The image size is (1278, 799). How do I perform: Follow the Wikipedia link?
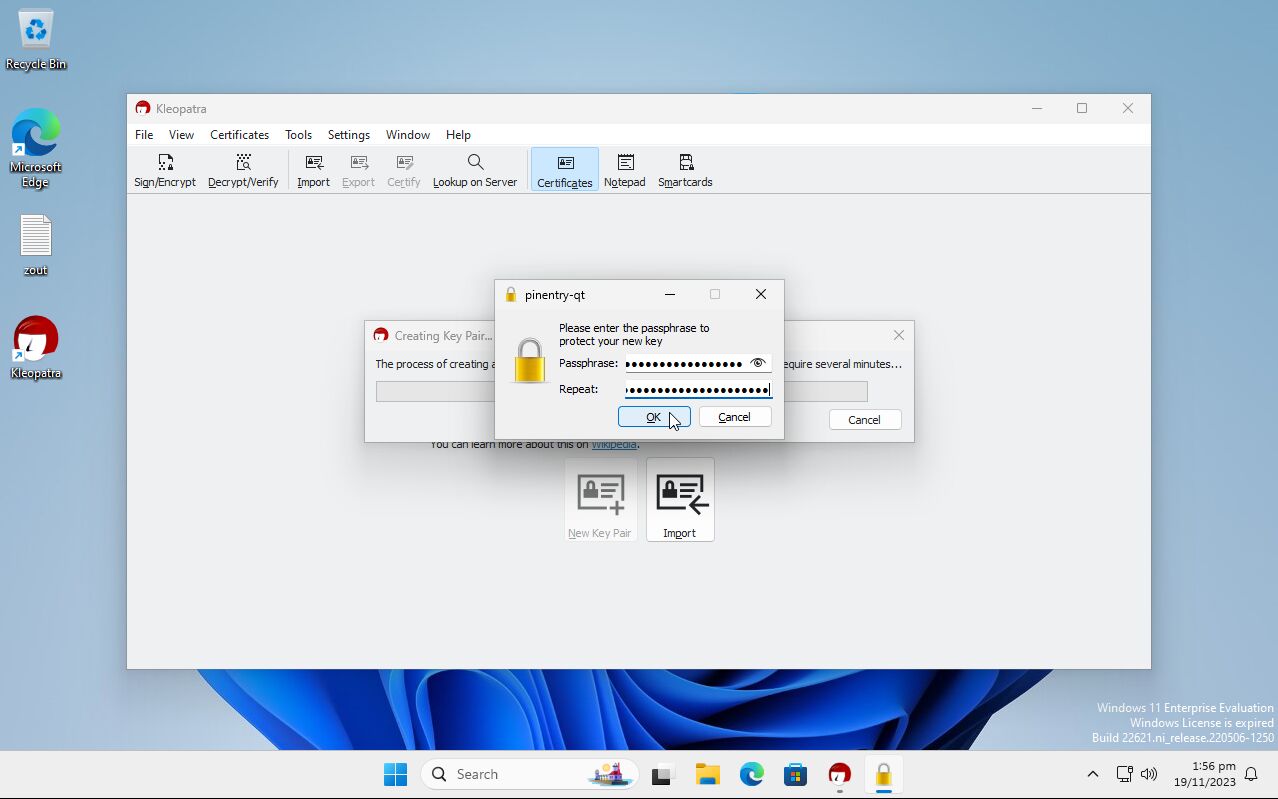coord(614,445)
